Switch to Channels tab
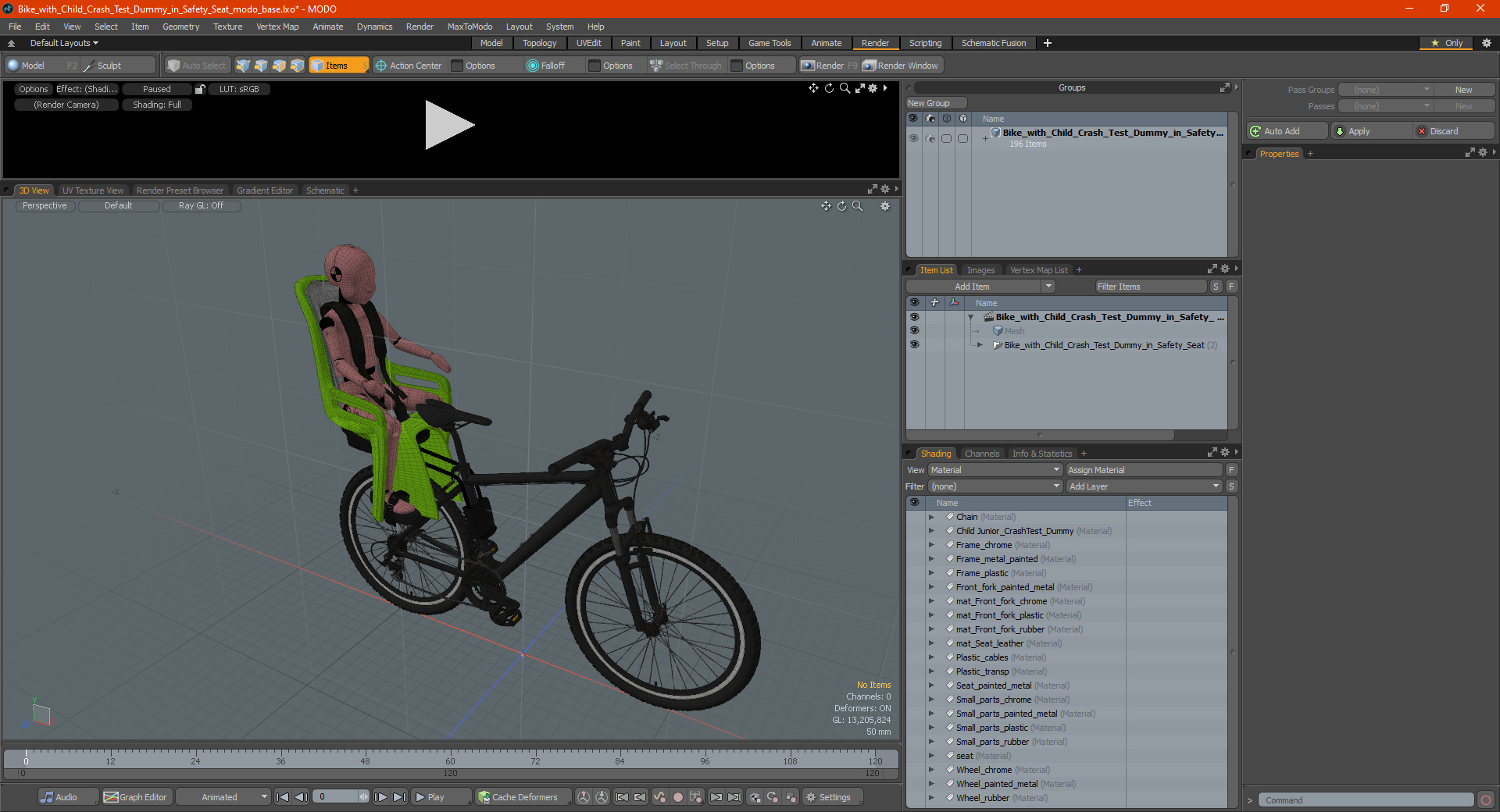Screen dimensions: 1500x812 (x=982, y=454)
